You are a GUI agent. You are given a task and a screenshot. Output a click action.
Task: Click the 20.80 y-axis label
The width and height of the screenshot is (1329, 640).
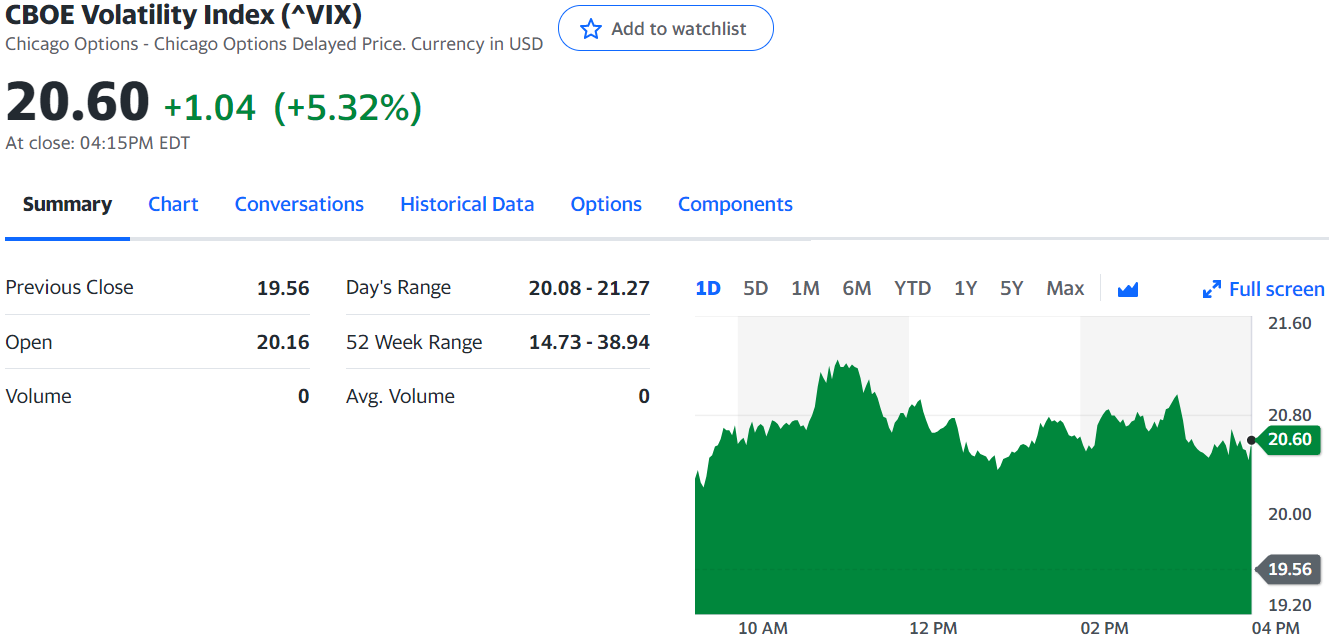[x=1289, y=415]
